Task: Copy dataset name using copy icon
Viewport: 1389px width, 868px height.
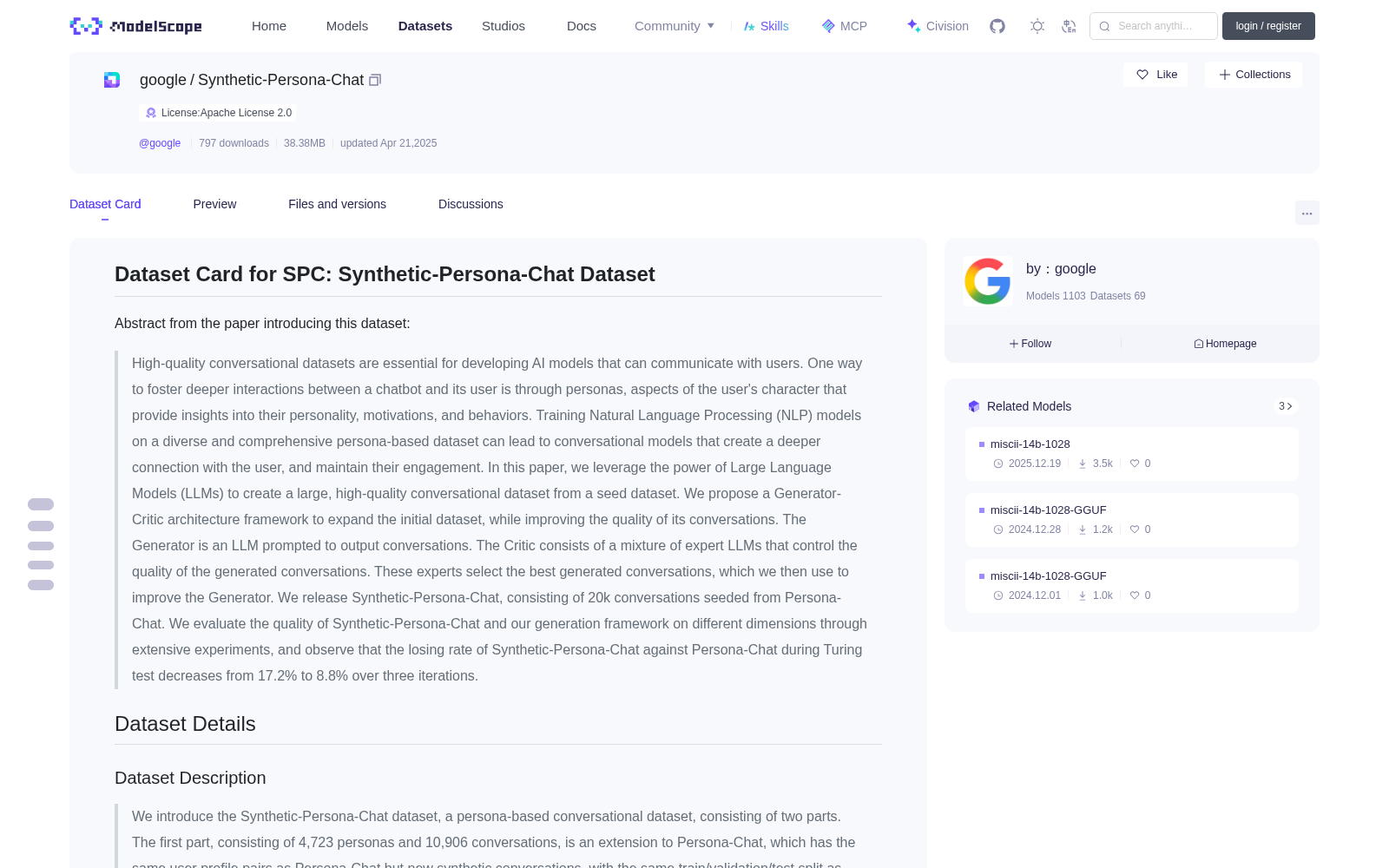Action: click(375, 80)
